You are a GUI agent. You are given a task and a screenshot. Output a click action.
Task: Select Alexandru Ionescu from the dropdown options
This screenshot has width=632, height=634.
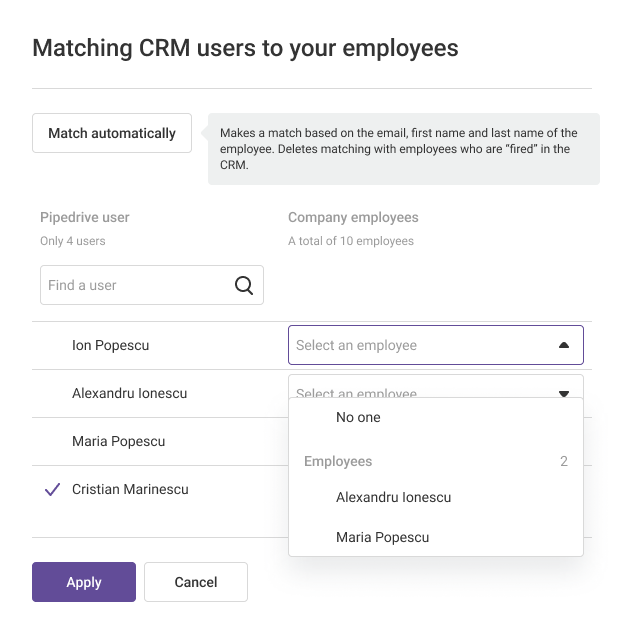click(393, 497)
